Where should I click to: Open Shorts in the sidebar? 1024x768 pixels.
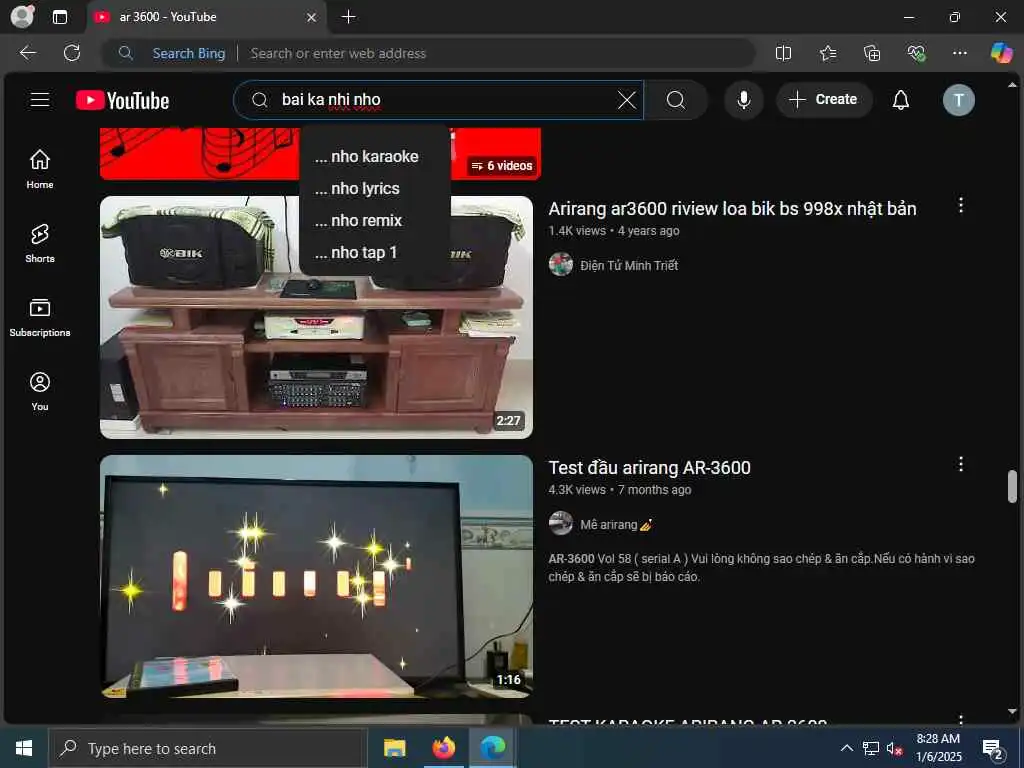(40, 243)
